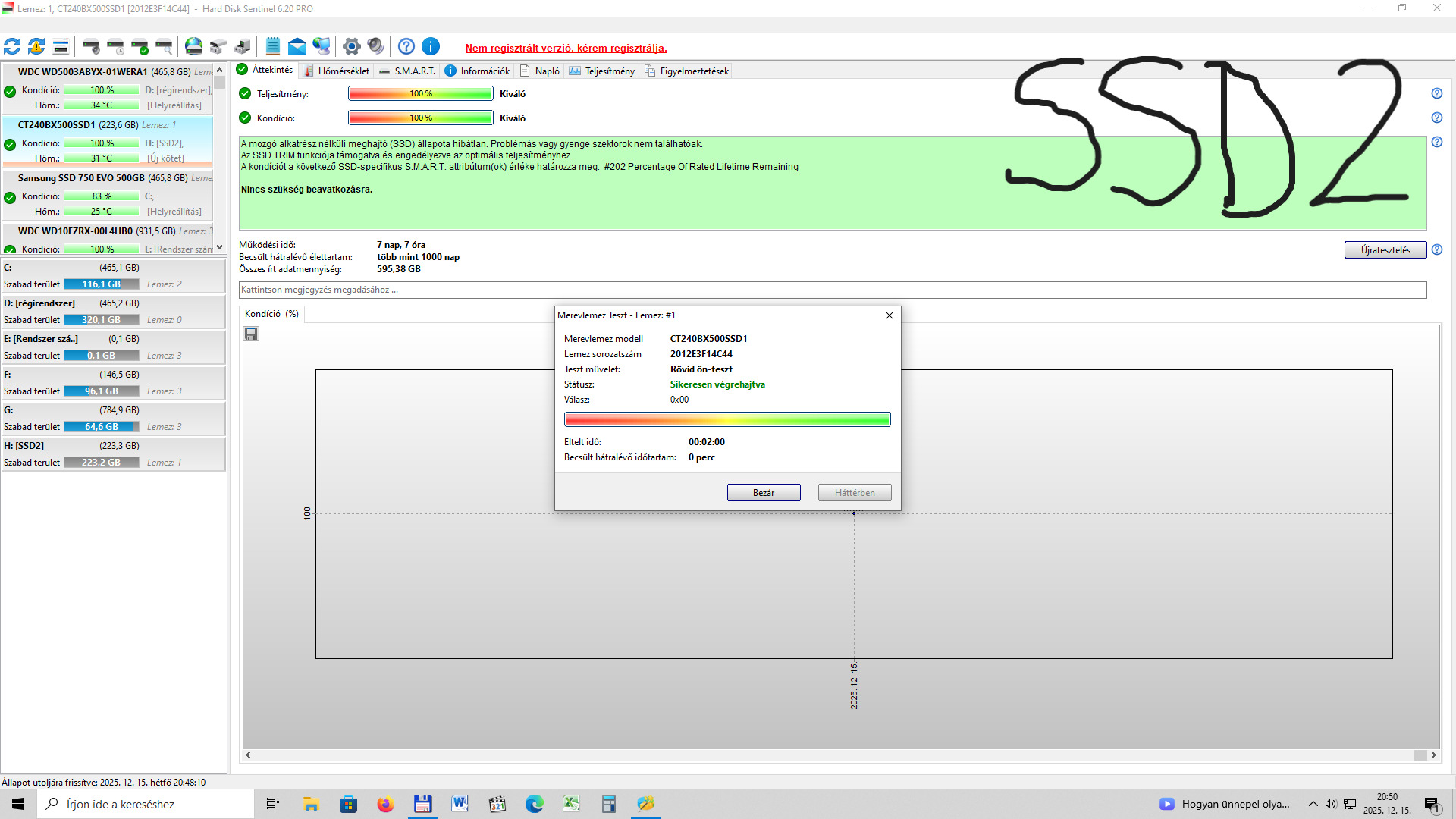Image resolution: width=1456 pixels, height=819 pixels.
Task: Click the comment note input field
Action: [832, 290]
